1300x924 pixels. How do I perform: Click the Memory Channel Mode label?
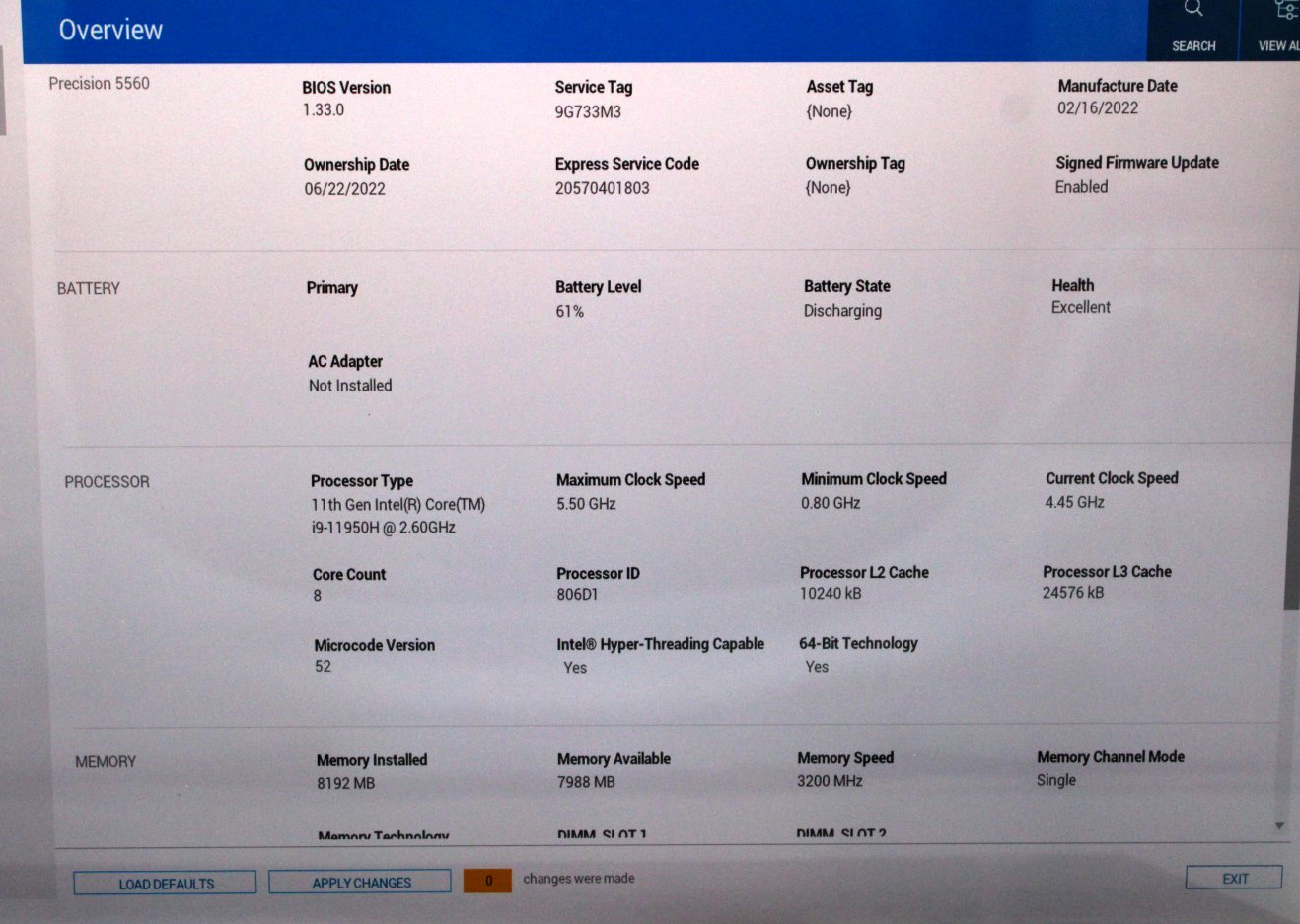1111,757
